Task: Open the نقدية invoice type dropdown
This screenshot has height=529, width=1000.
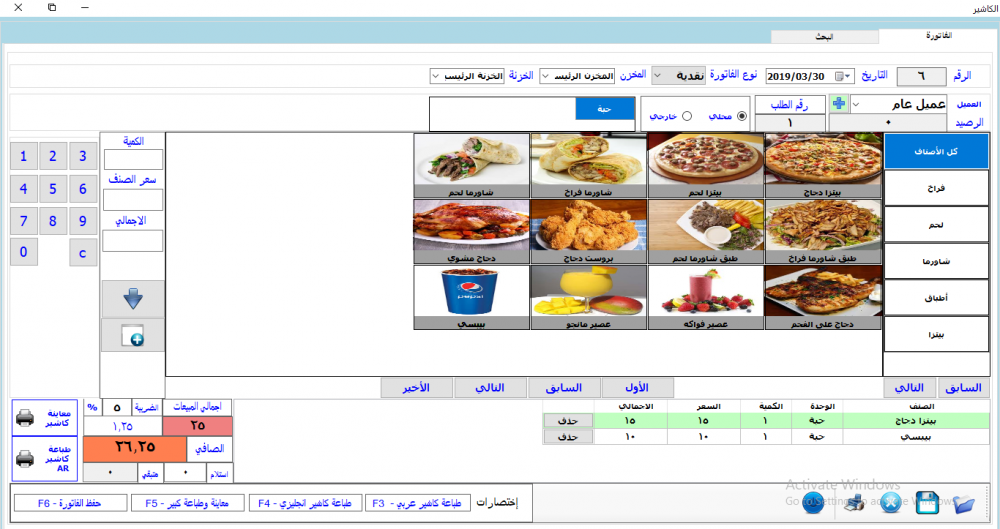Action: click(x=678, y=75)
